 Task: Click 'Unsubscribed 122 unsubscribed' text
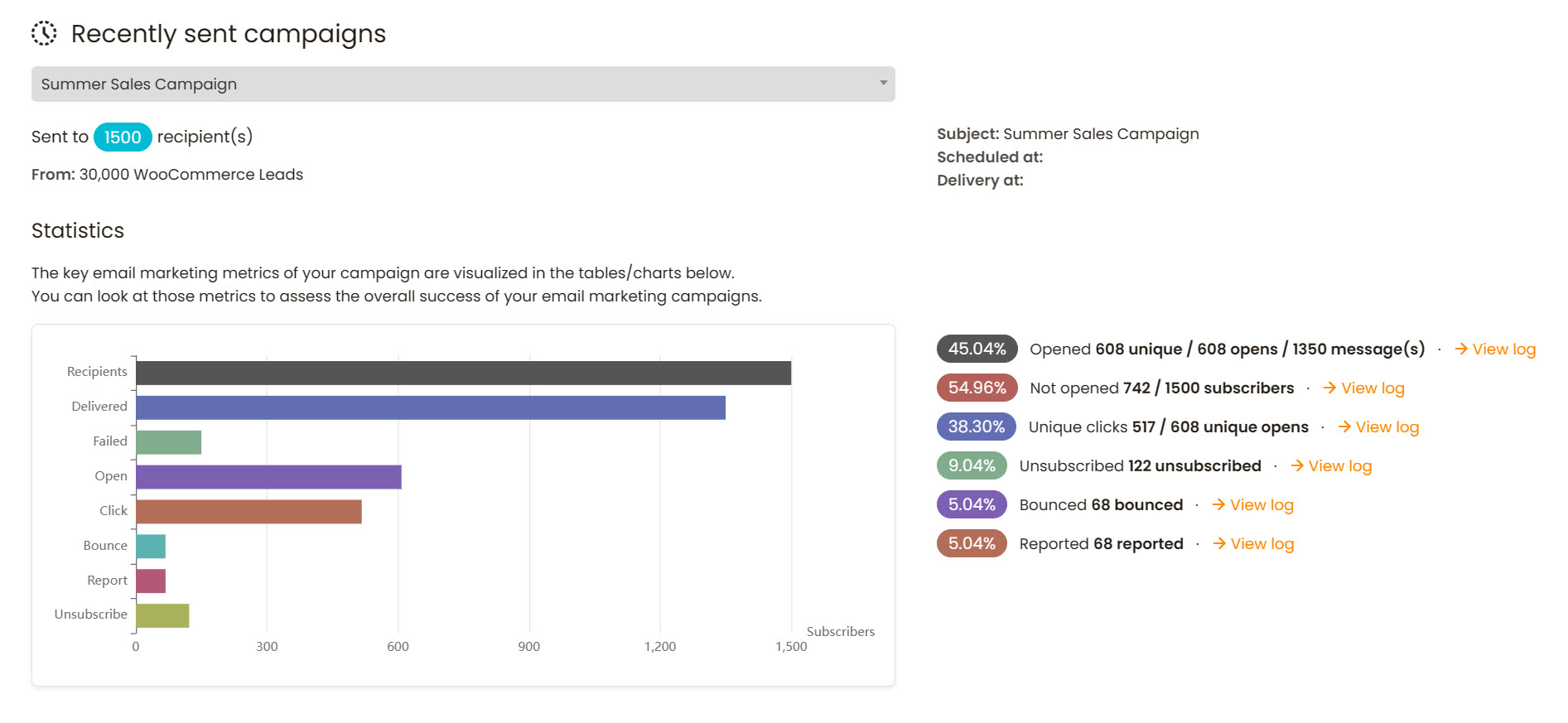coord(1140,466)
